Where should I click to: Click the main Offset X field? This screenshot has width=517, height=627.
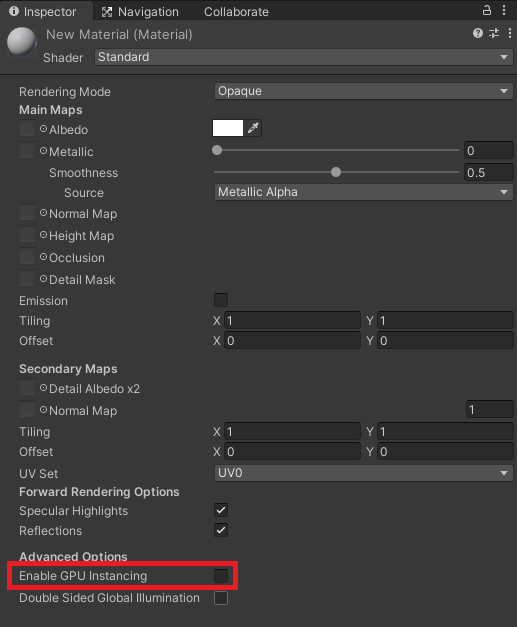pyautogui.click(x=292, y=341)
